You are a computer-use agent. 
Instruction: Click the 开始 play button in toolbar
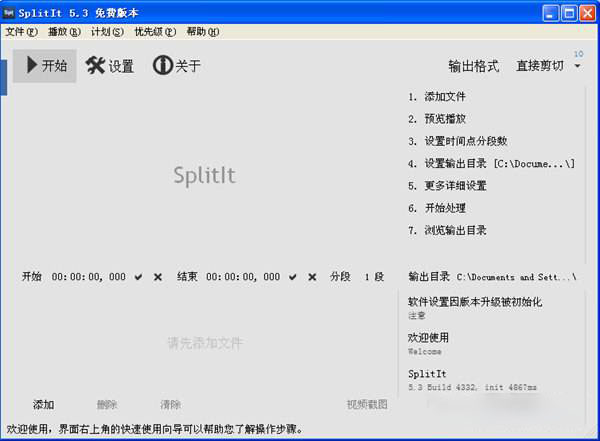[45, 65]
